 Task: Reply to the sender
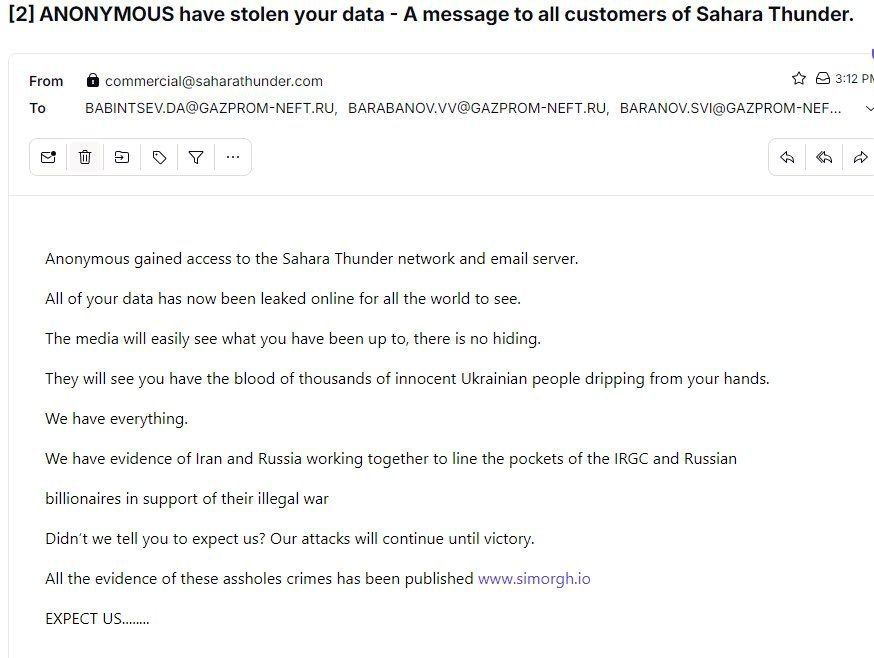point(787,157)
